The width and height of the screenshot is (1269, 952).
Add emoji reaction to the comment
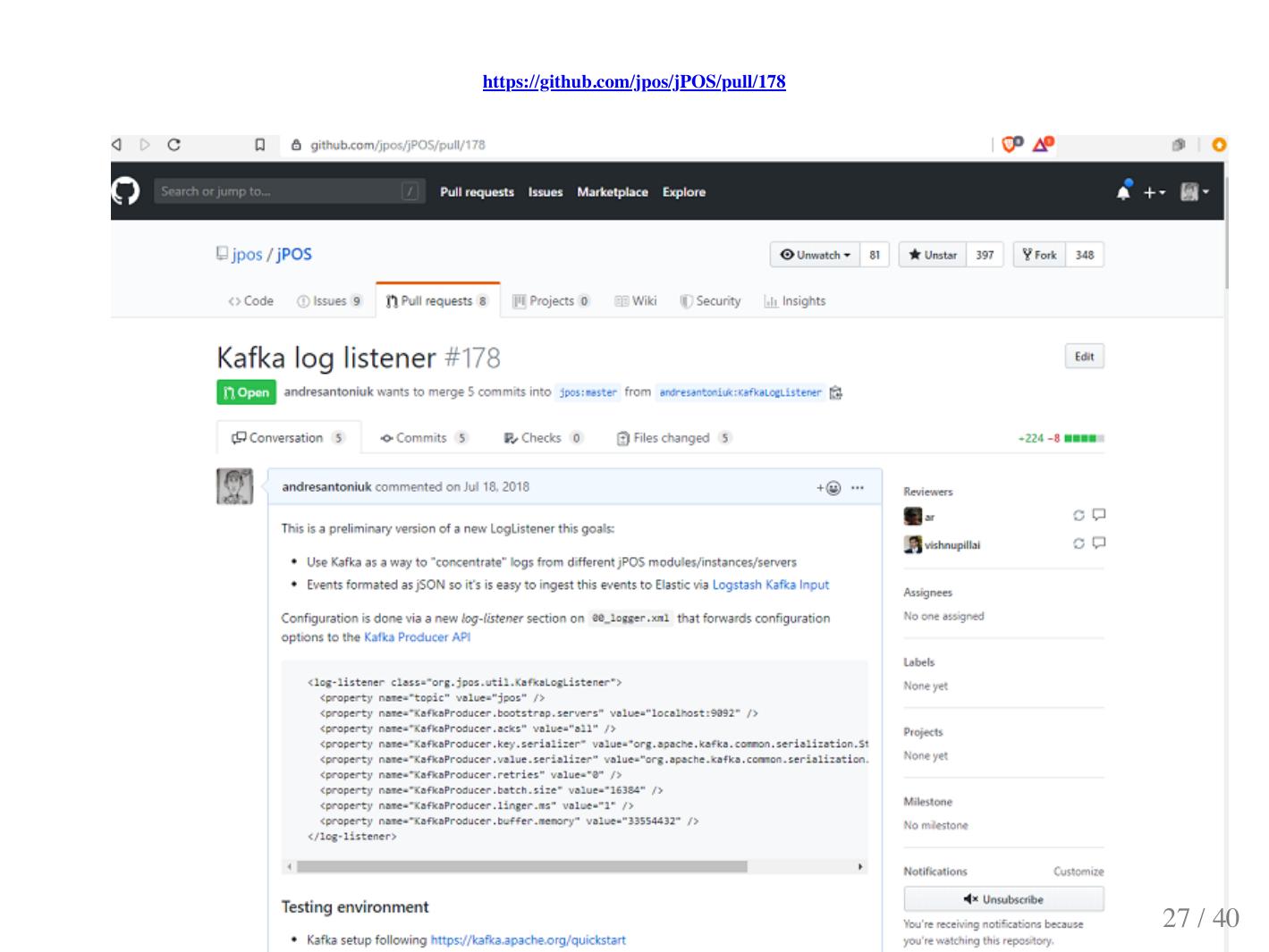(828, 487)
